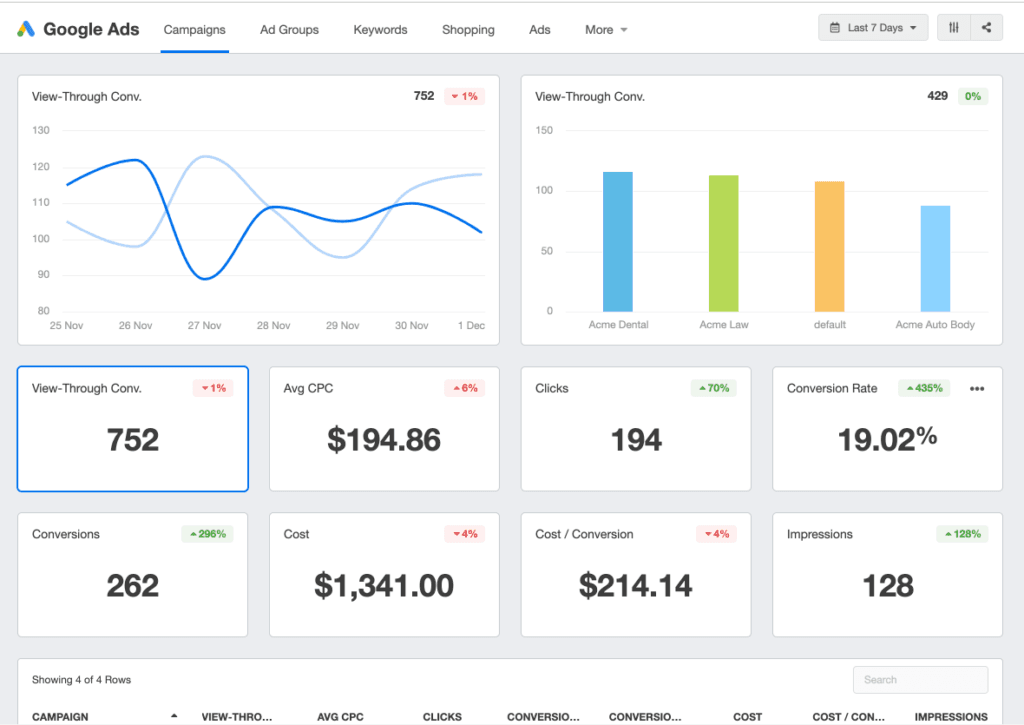Toggle selection of the View-Through Conv. card

click(132, 429)
